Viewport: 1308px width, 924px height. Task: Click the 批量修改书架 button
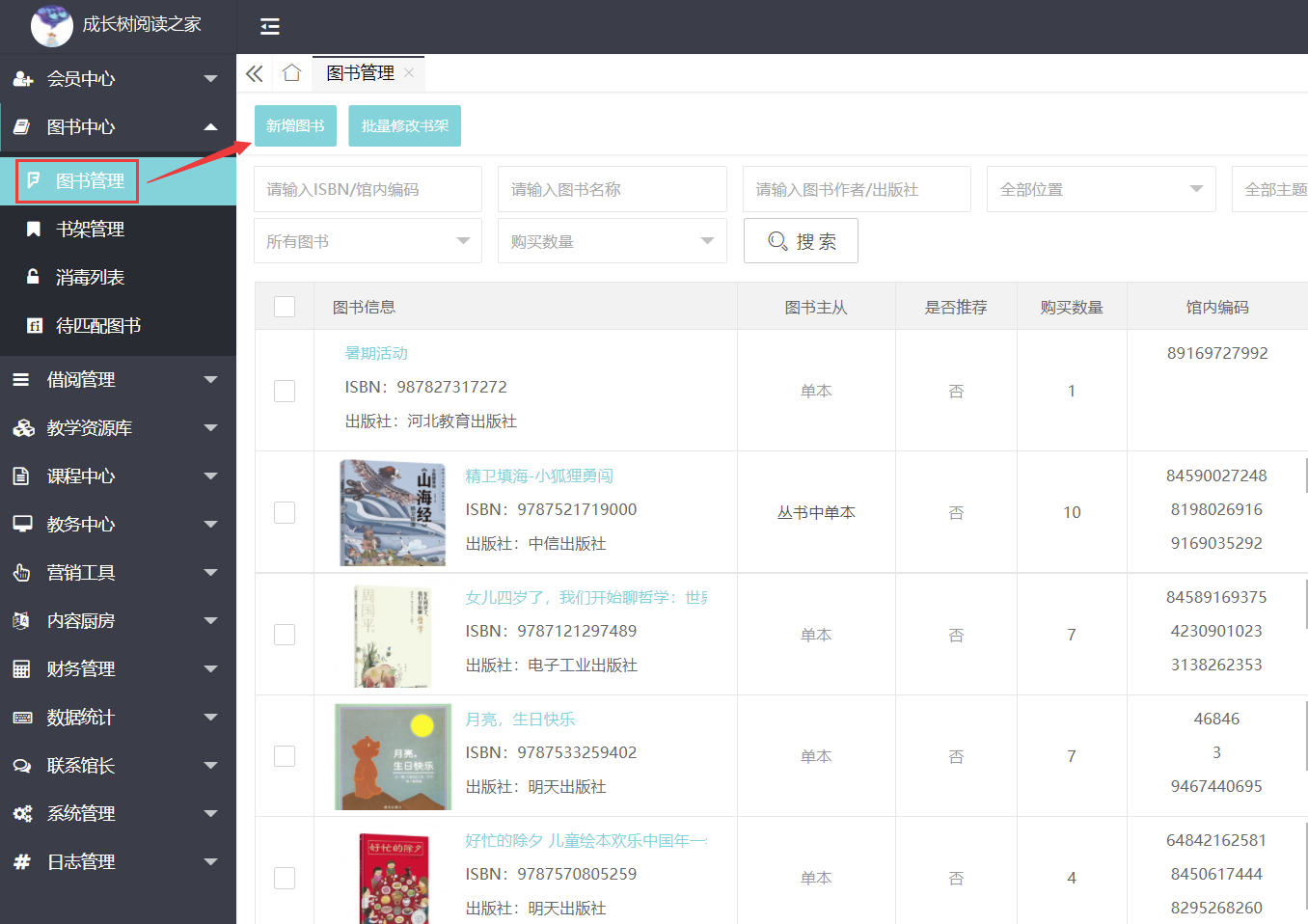coord(404,126)
